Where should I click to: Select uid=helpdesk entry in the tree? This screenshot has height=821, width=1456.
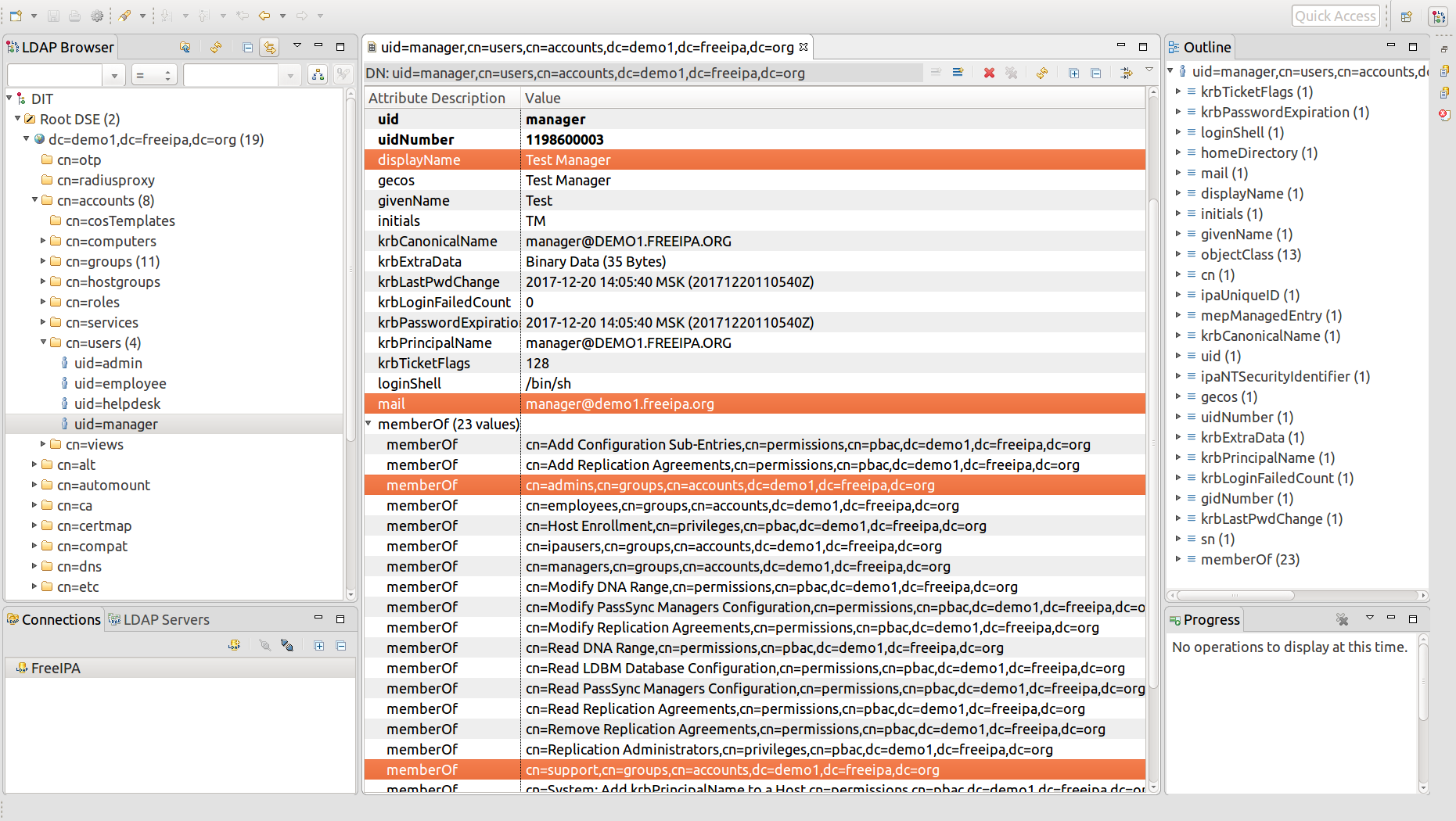pyautogui.click(x=117, y=403)
